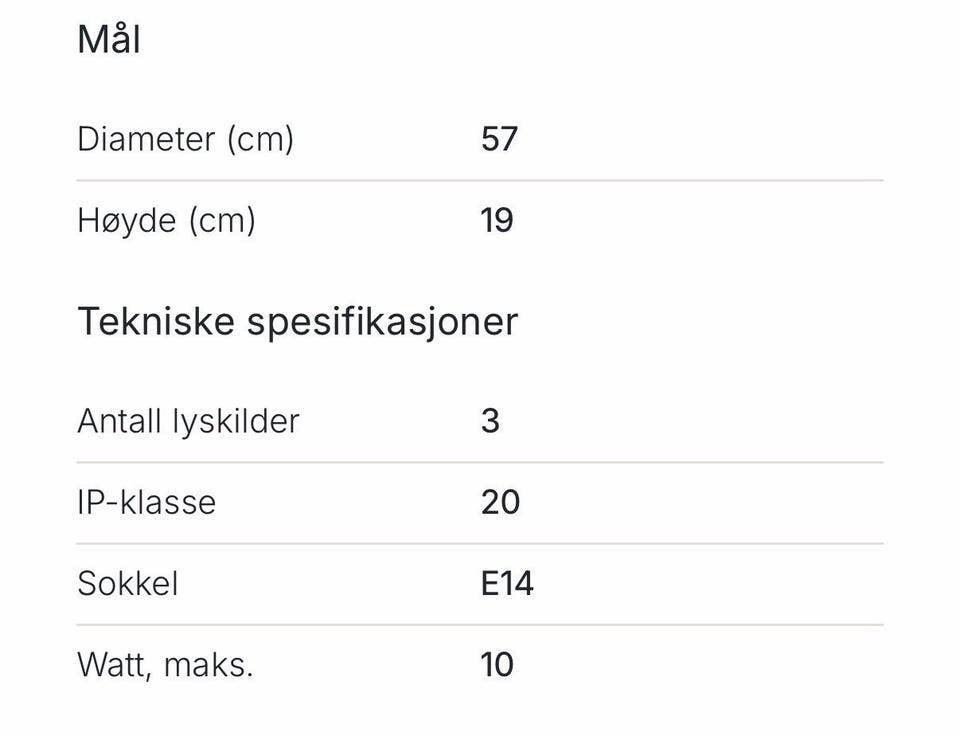The height and width of the screenshot is (736, 960).
Task: Click the Watt, maks. label
Action: pyautogui.click(x=165, y=665)
